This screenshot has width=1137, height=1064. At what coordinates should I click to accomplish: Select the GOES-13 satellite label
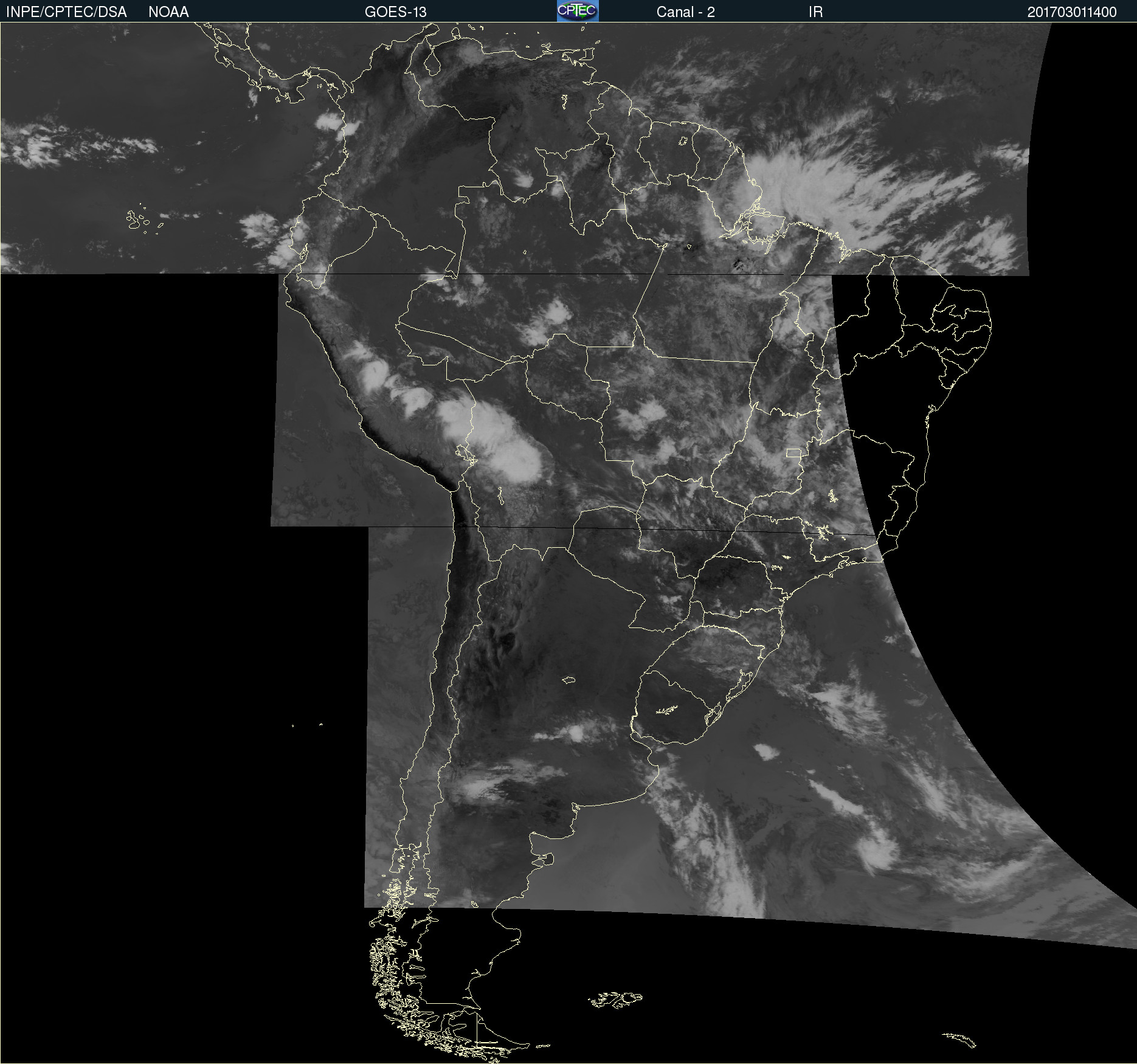(x=395, y=12)
